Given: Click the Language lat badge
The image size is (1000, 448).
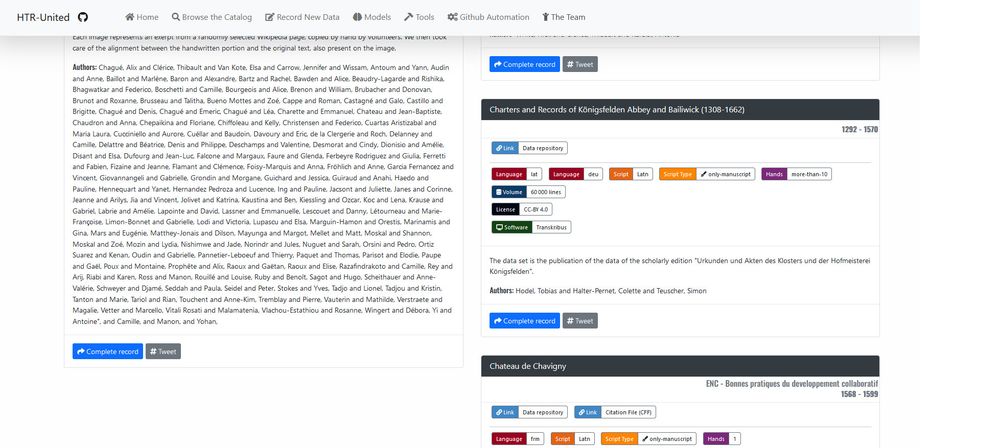Looking at the screenshot, I should tap(517, 174).
